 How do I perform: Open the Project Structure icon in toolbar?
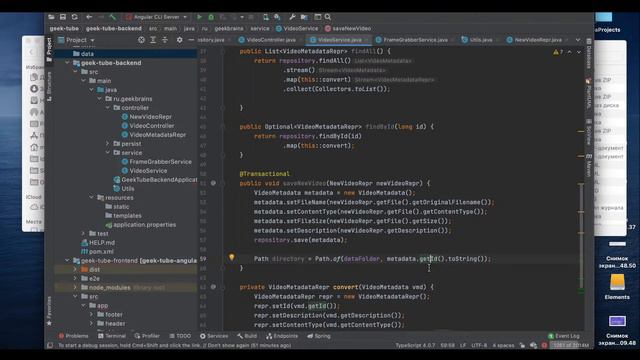tap(304, 17)
